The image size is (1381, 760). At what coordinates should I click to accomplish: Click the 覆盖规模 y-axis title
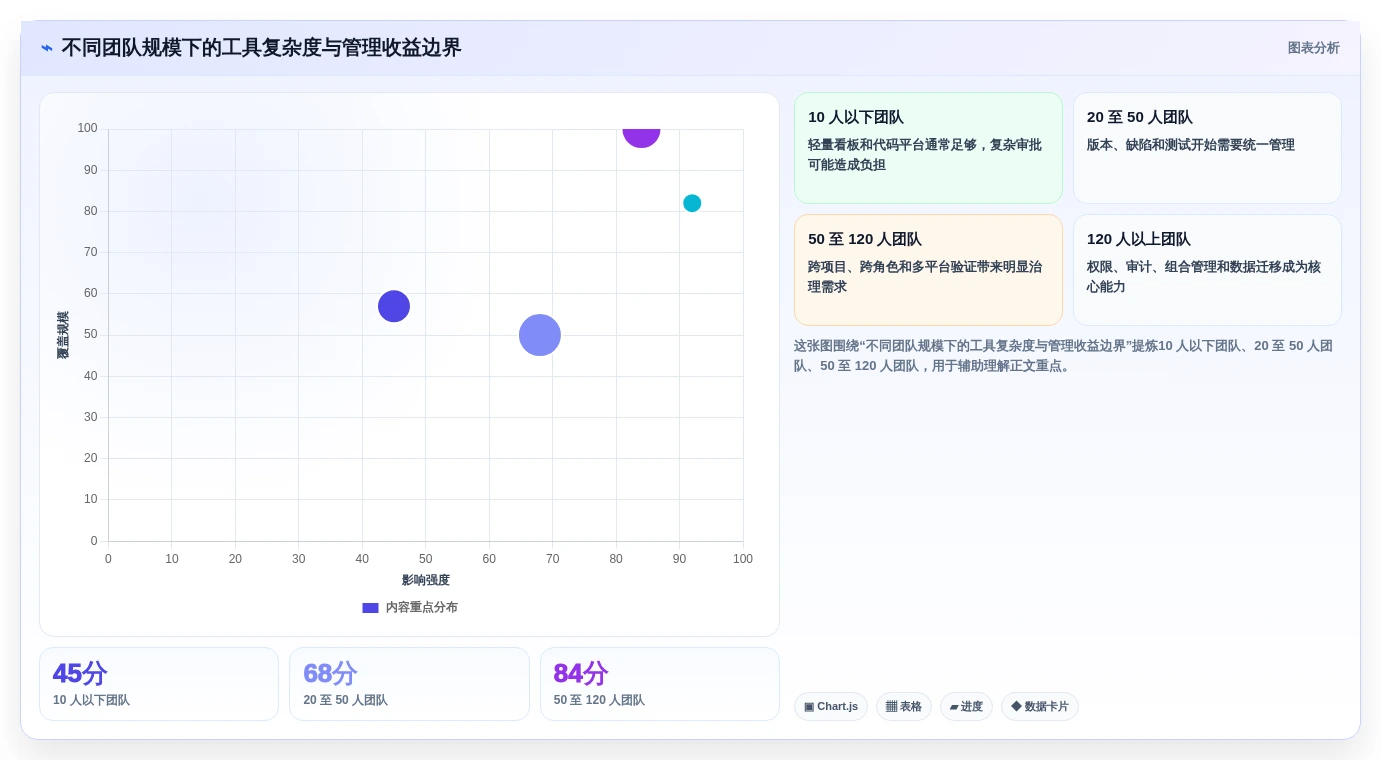63,335
